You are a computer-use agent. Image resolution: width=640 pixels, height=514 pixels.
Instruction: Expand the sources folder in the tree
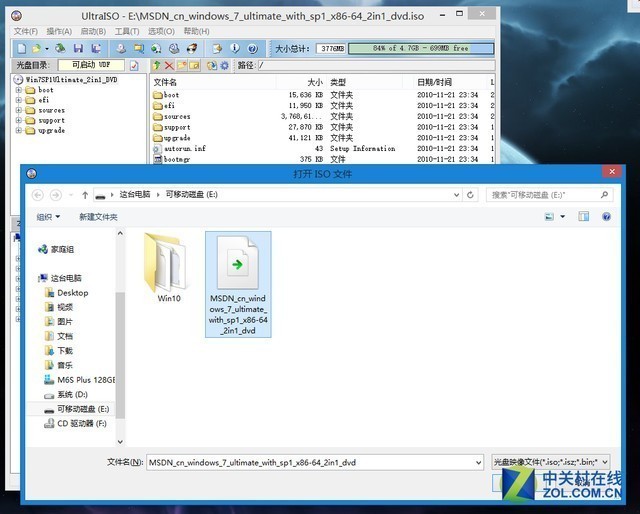(18, 110)
